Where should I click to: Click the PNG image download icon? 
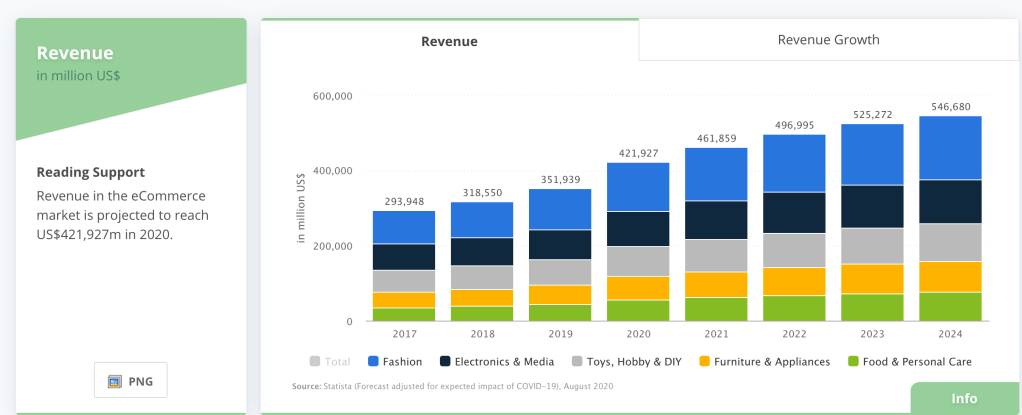pos(115,382)
